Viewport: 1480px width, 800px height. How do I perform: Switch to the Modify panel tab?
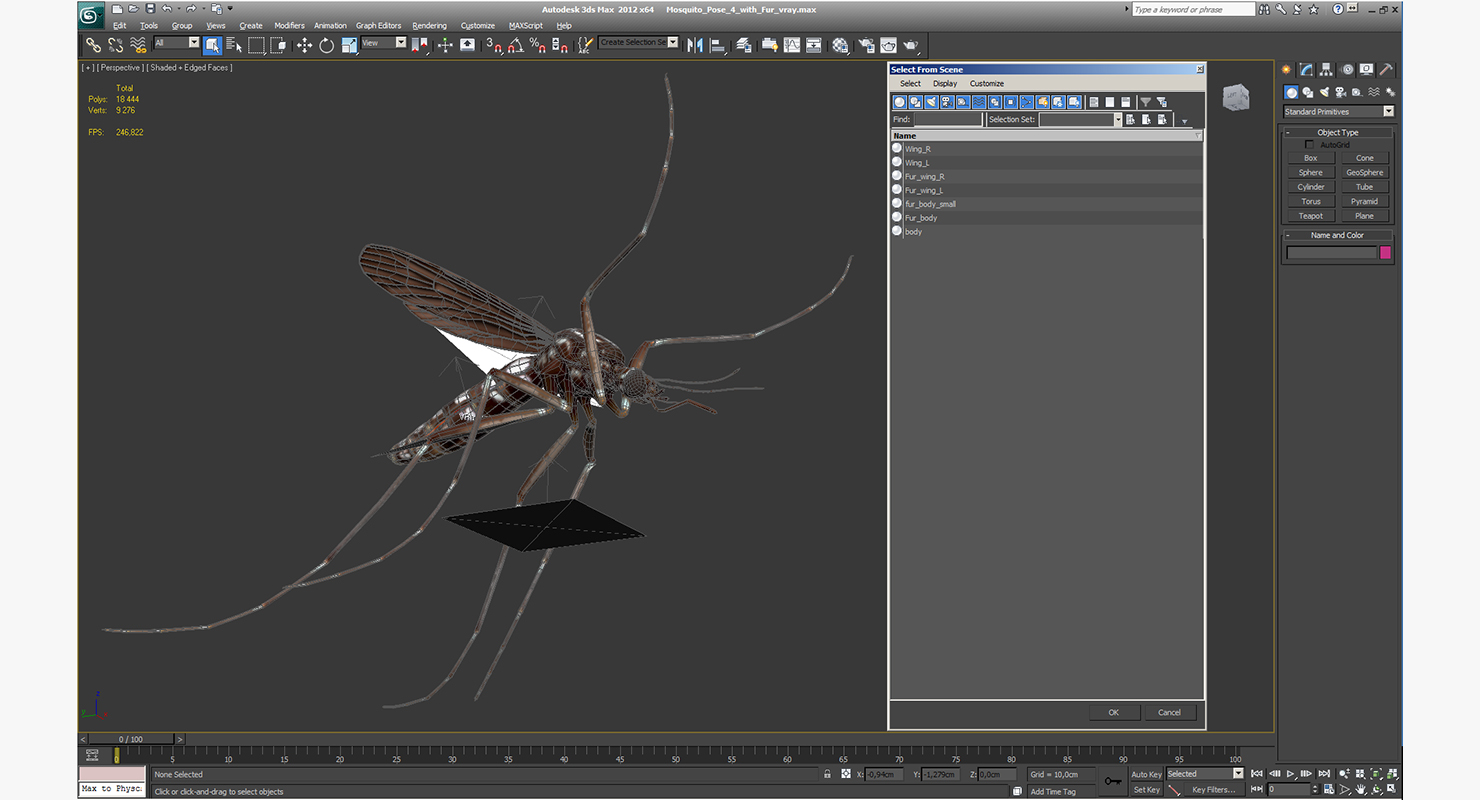(1306, 69)
